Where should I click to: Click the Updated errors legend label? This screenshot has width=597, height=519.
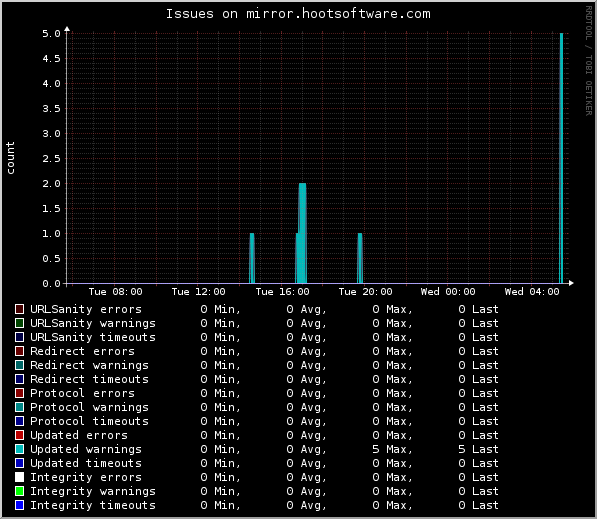click(79, 435)
